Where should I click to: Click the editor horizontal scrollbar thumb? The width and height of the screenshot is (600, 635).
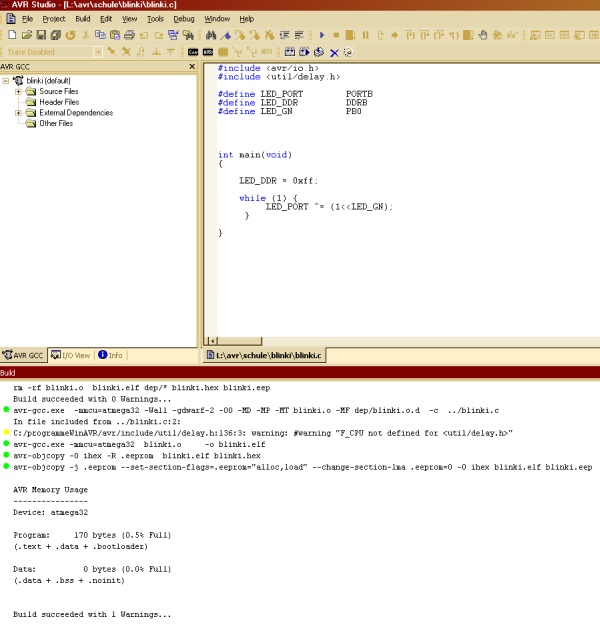coord(239,341)
